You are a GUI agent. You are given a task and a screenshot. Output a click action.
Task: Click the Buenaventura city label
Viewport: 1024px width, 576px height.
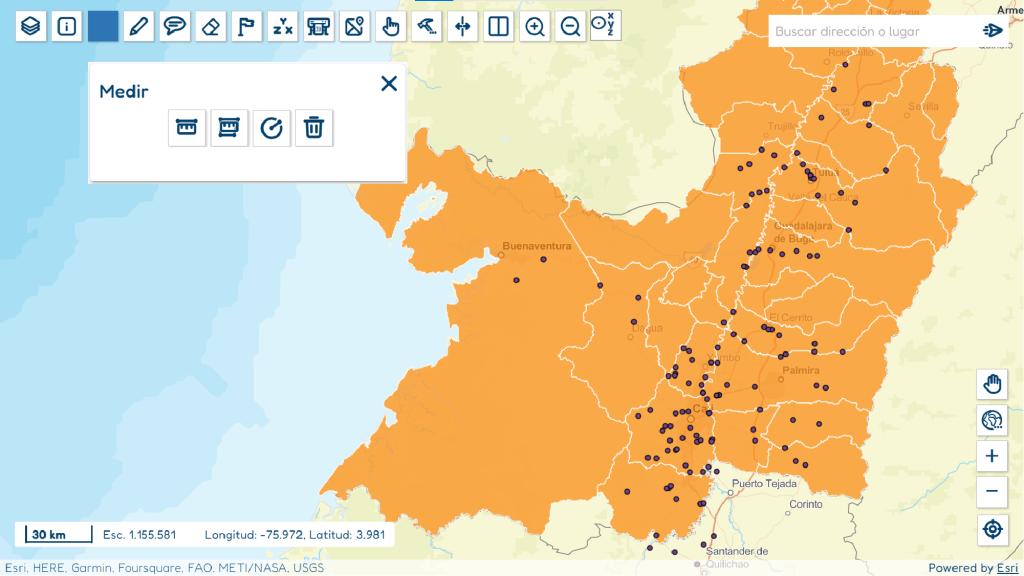pyautogui.click(x=537, y=246)
